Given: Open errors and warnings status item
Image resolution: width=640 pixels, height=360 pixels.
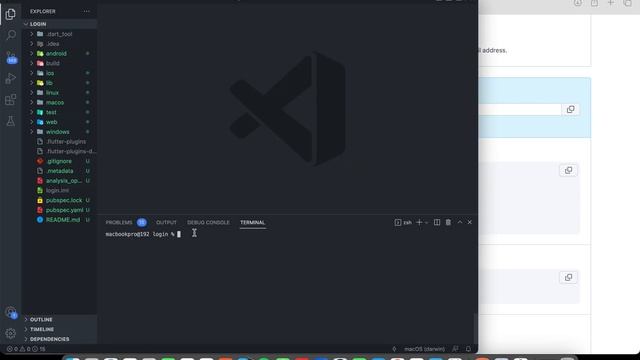Looking at the screenshot, I should point(26,349).
